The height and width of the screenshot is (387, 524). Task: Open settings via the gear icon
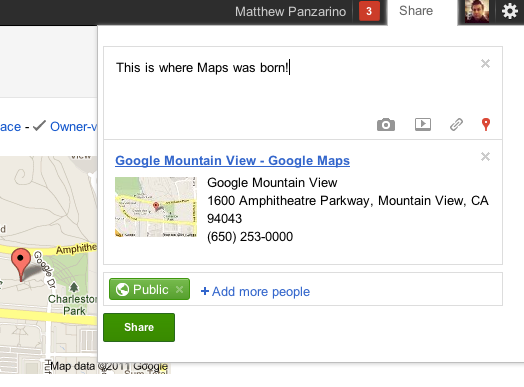pyautogui.click(x=510, y=11)
